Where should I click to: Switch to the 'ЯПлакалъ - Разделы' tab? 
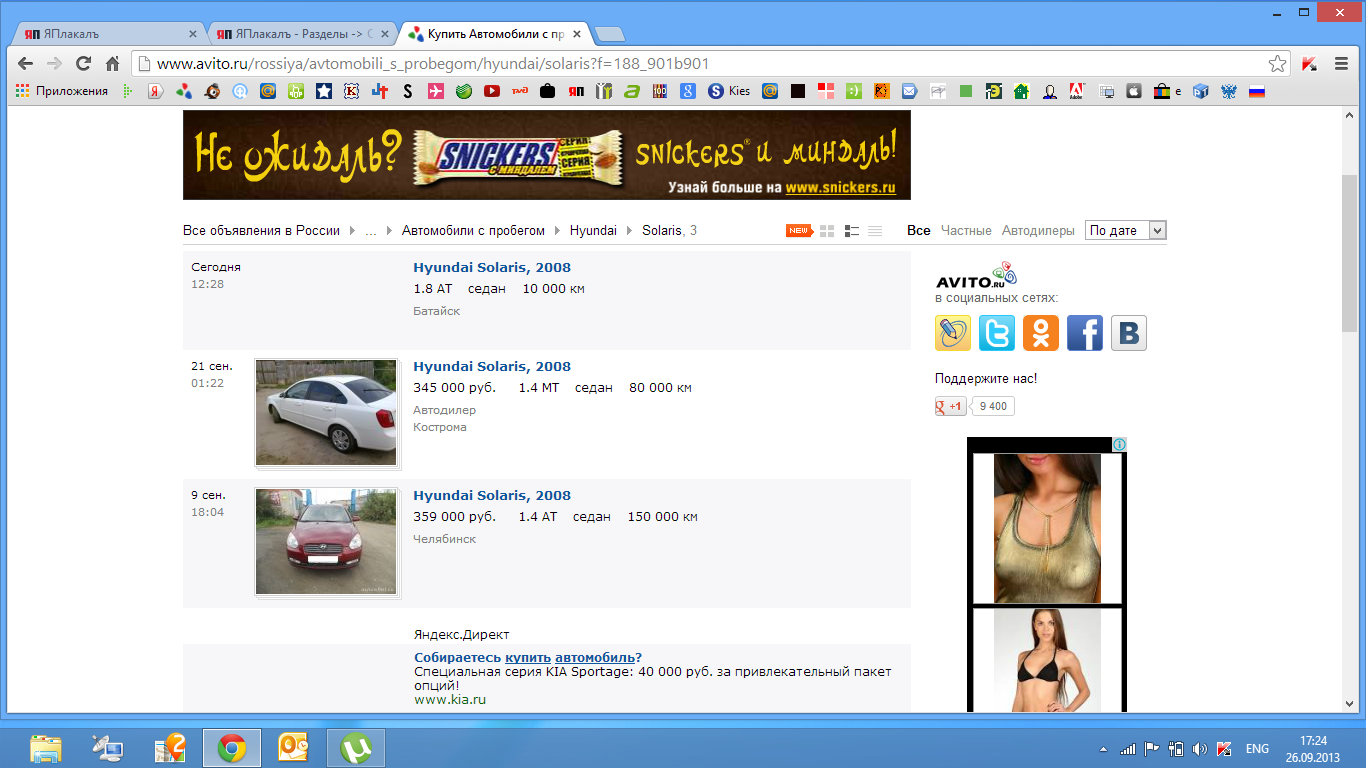300,34
